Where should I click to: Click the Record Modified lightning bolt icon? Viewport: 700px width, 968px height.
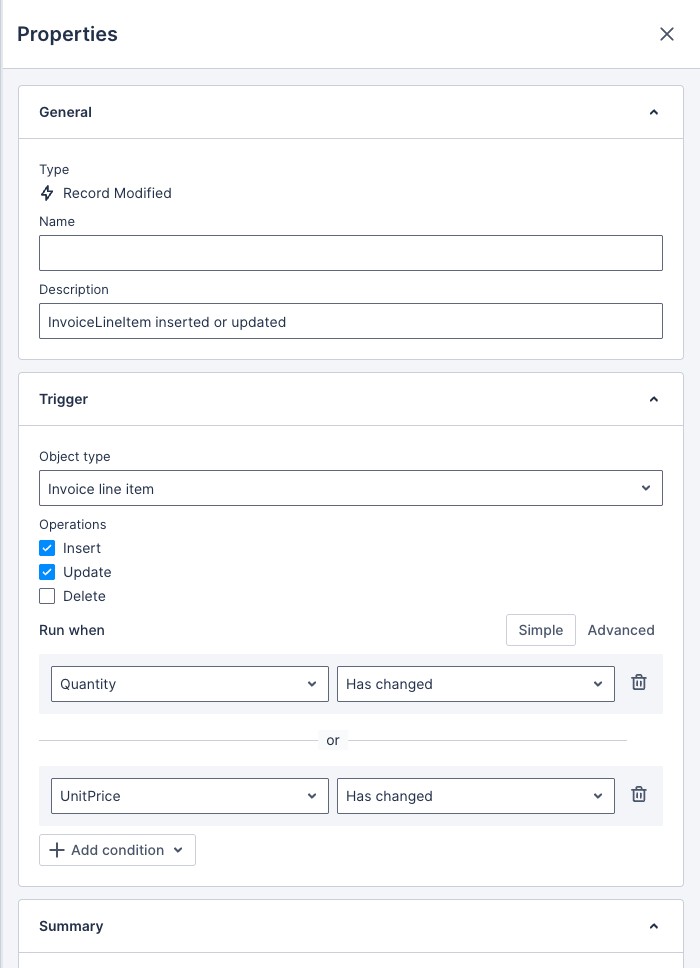coord(47,193)
